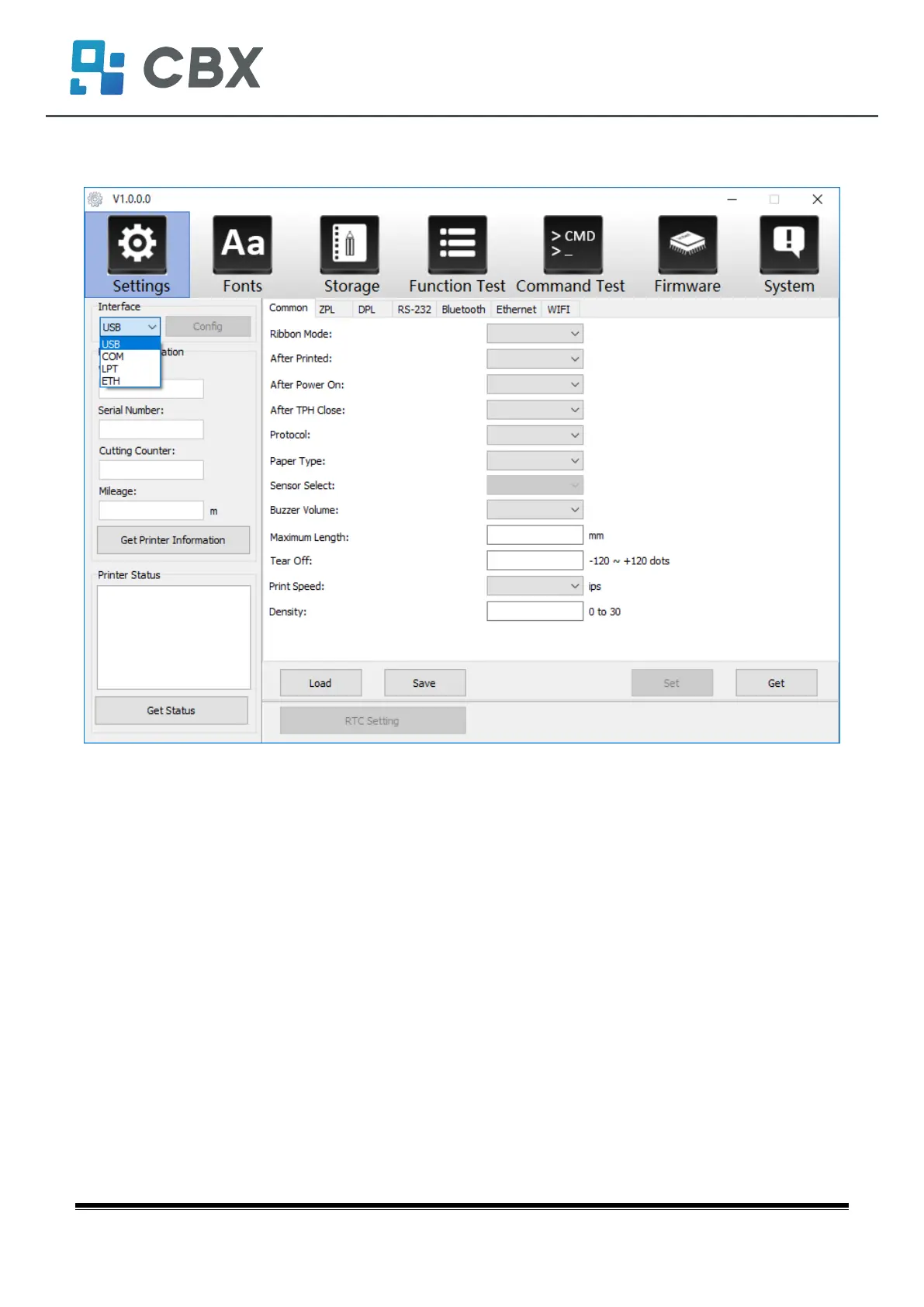
Task: Expand the Buzzer Volume dropdown
Action: click(x=535, y=510)
